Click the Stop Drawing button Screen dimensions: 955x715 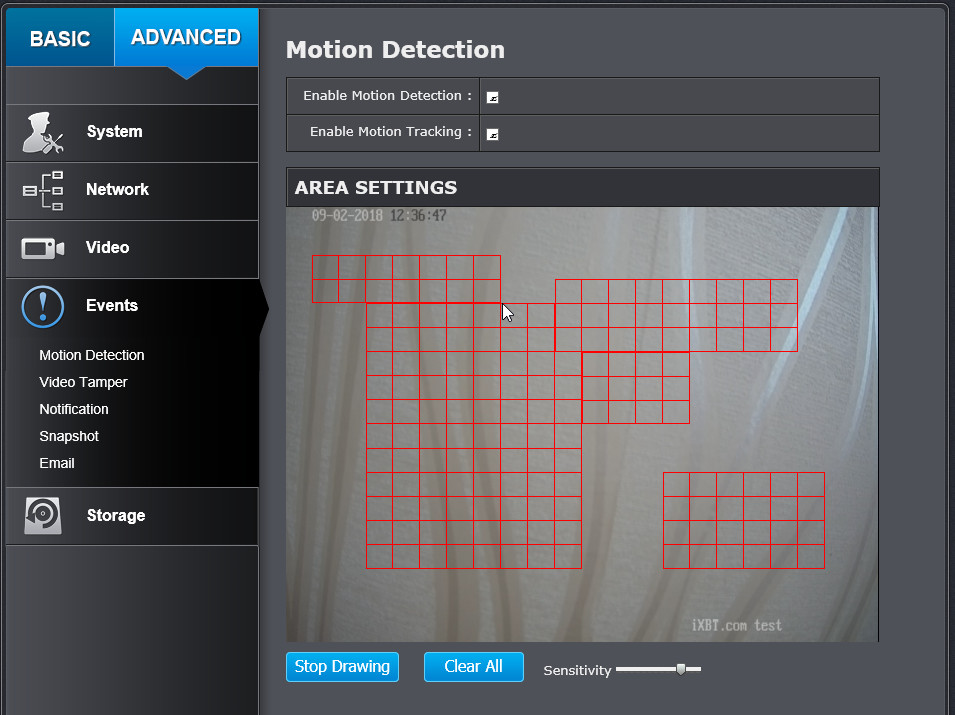point(342,667)
